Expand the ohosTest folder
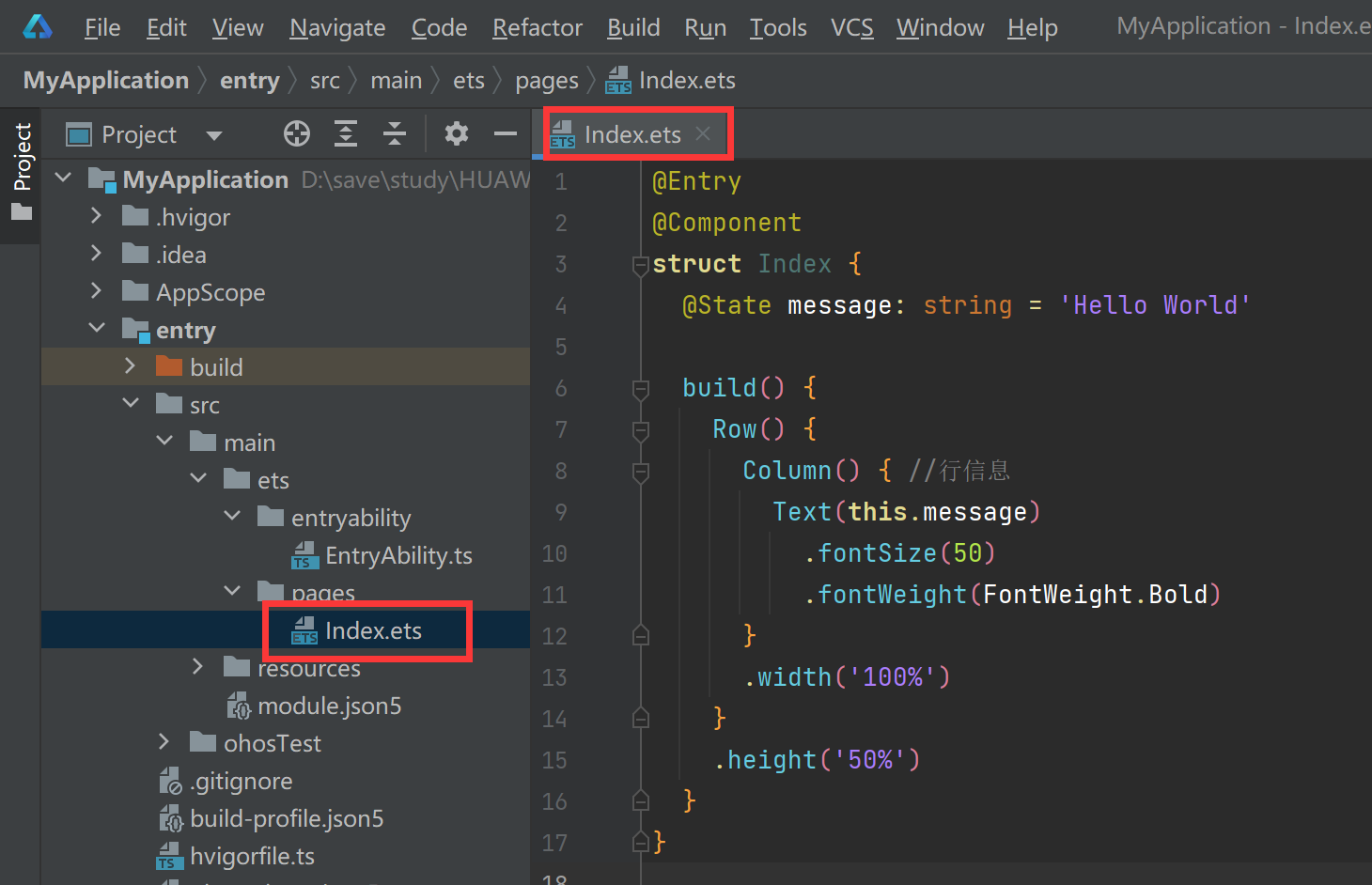The height and width of the screenshot is (885, 1372). (164, 742)
